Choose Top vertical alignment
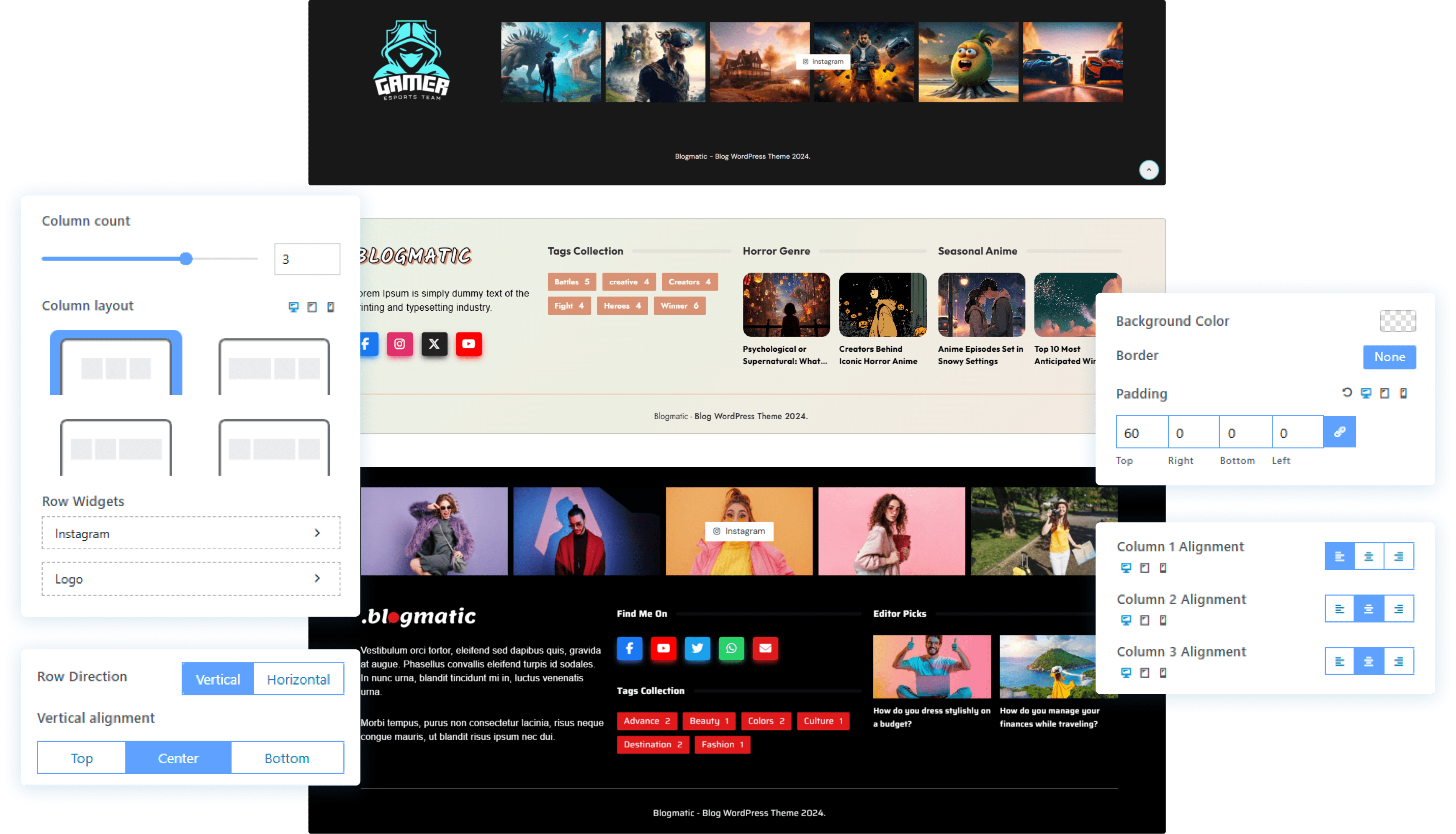This screenshot has height=834, width=1456. click(82, 758)
